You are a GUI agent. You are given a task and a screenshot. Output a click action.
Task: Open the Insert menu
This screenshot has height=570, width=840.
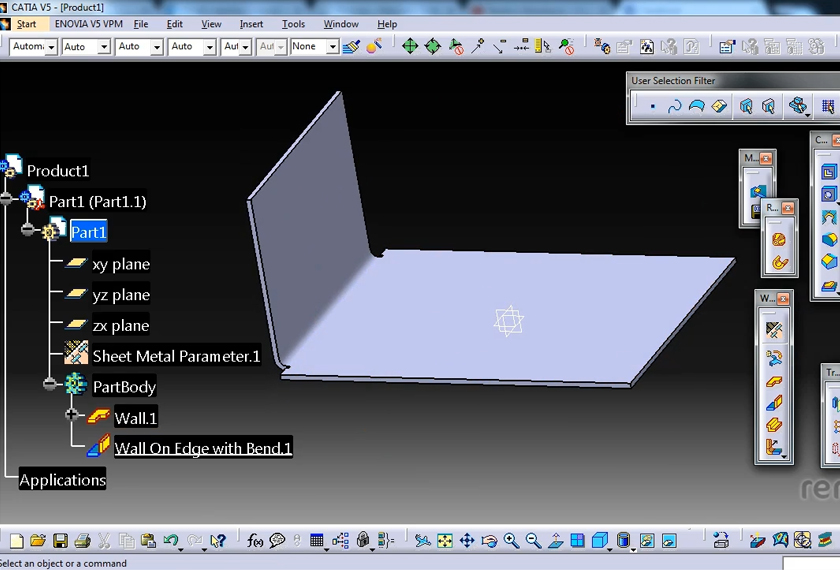click(x=251, y=24)
